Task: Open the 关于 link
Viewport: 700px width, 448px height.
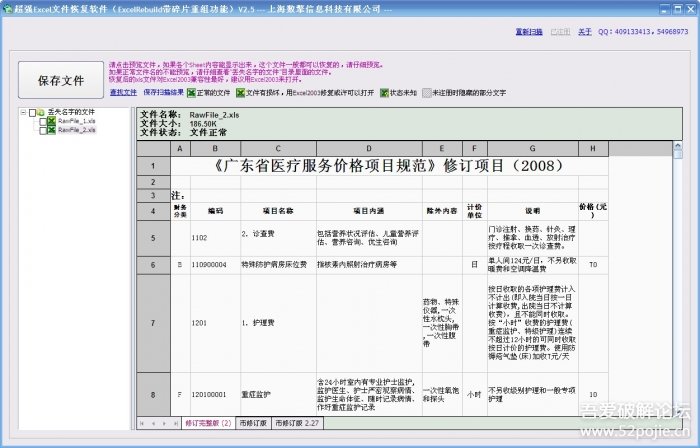Action: (x=585, y=32)
